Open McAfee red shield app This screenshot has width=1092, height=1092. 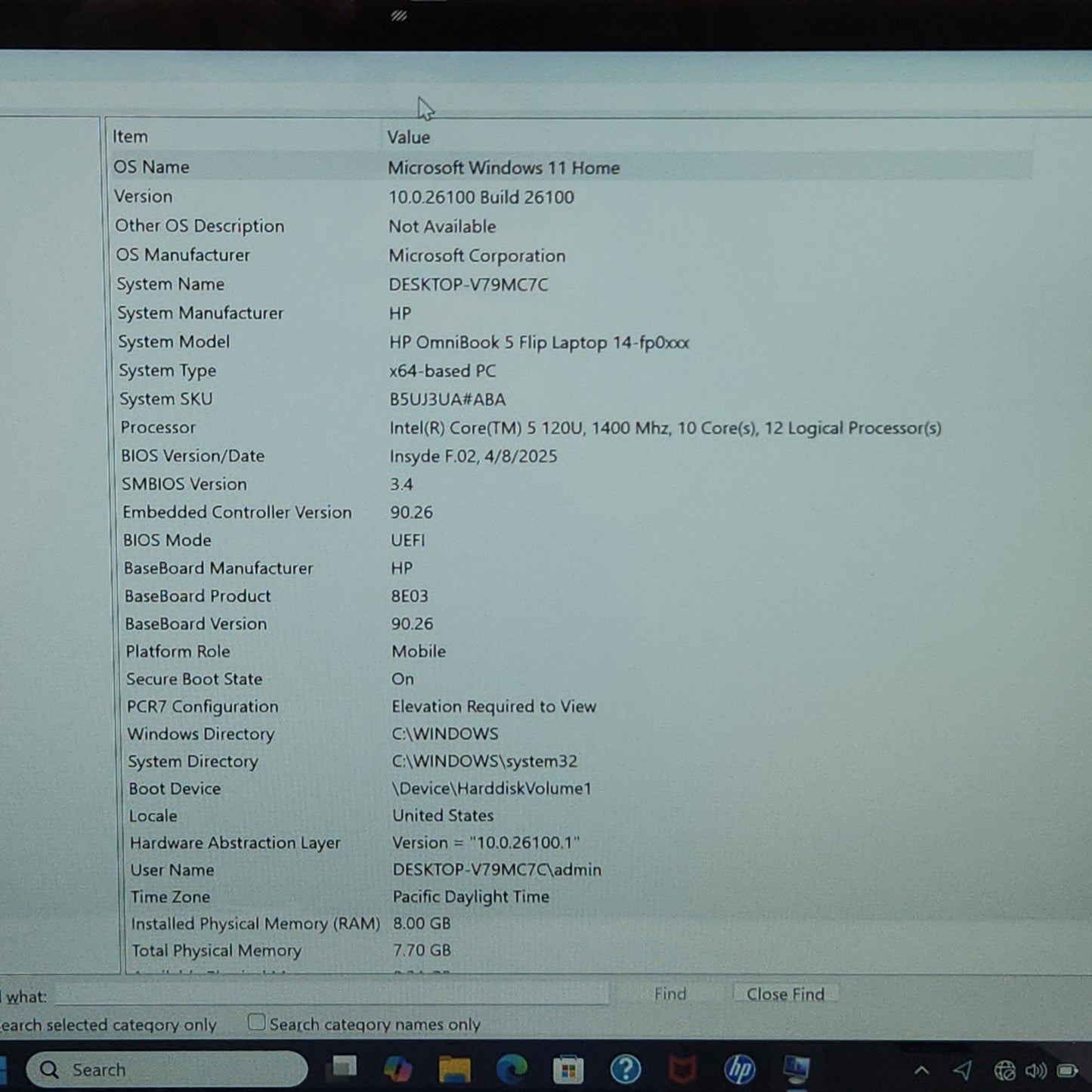click(683, 1069)
